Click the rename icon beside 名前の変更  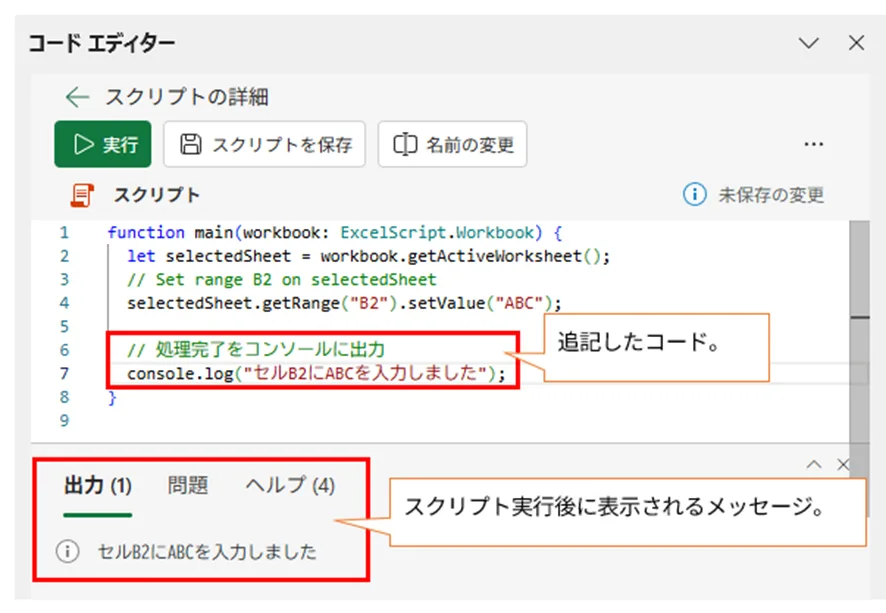(x=404, y=144)
